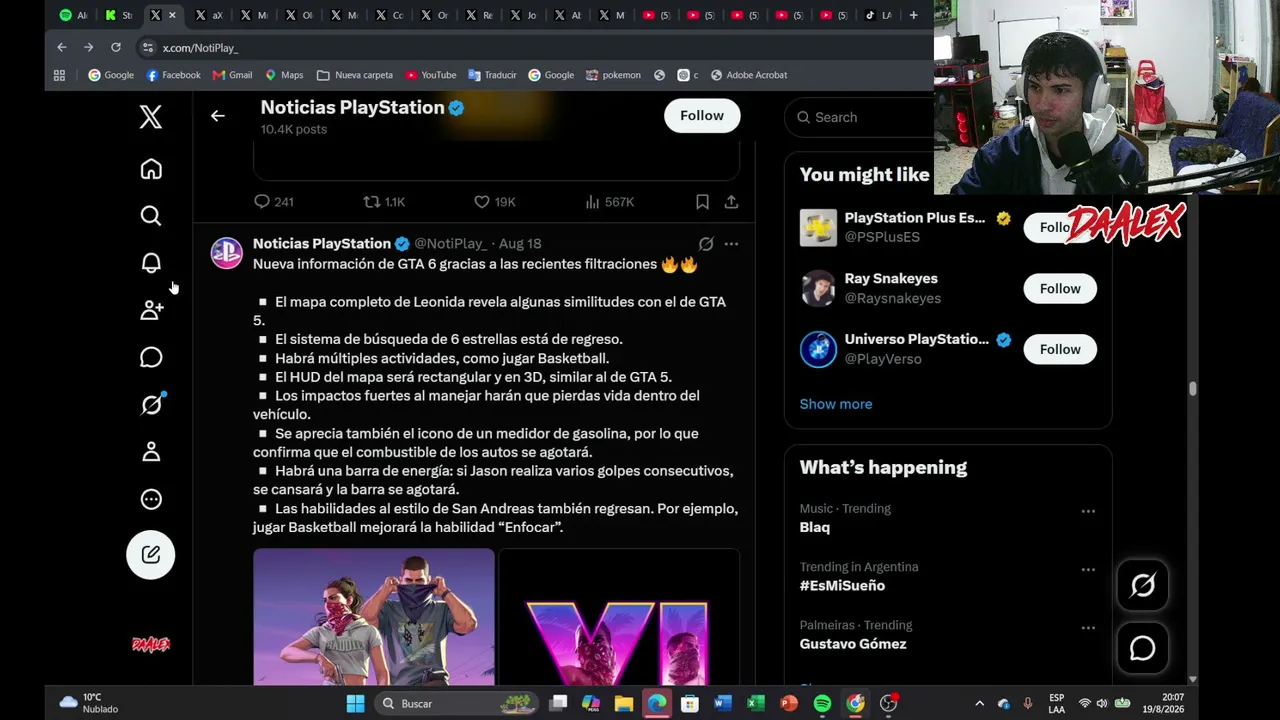The height and width of the screenshot is (720, 1280).
Task: Open a new browser tab
Action: 913,15
